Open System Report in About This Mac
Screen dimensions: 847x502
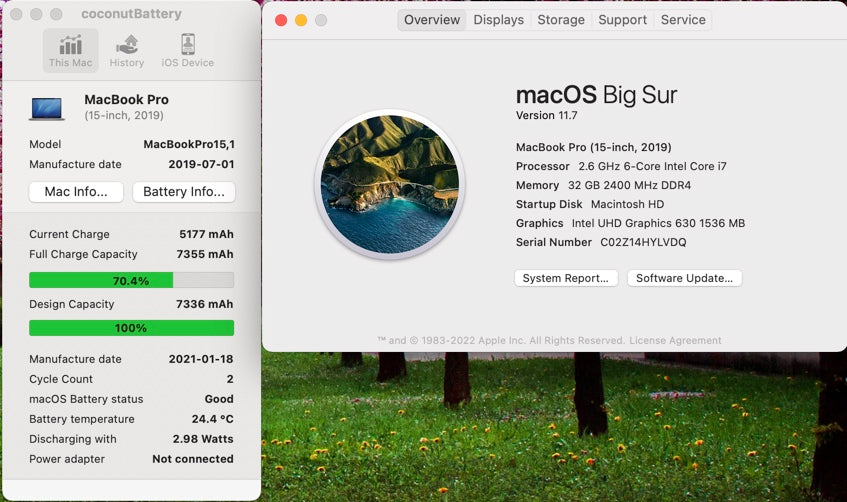tap(566, 278)
